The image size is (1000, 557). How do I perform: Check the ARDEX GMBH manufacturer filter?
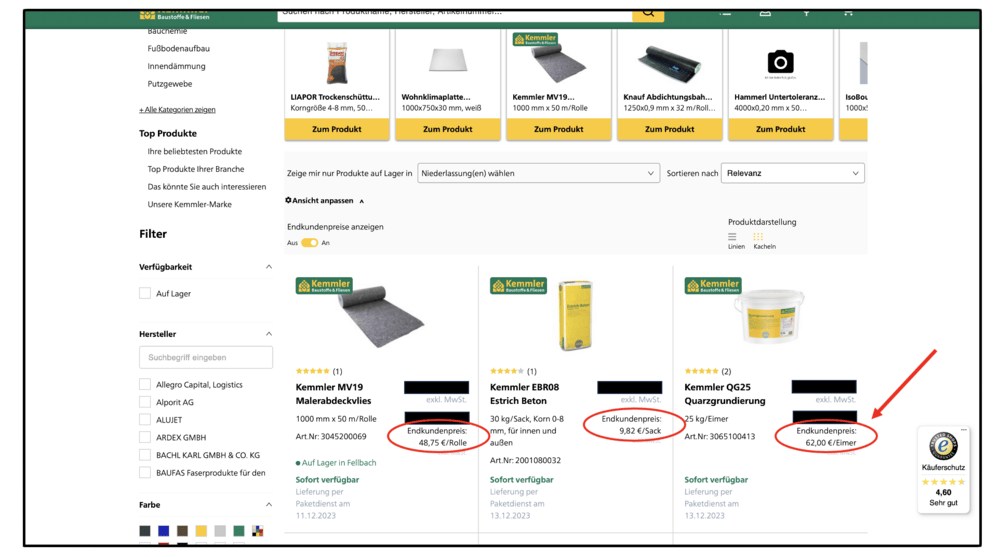click(145, 438)
